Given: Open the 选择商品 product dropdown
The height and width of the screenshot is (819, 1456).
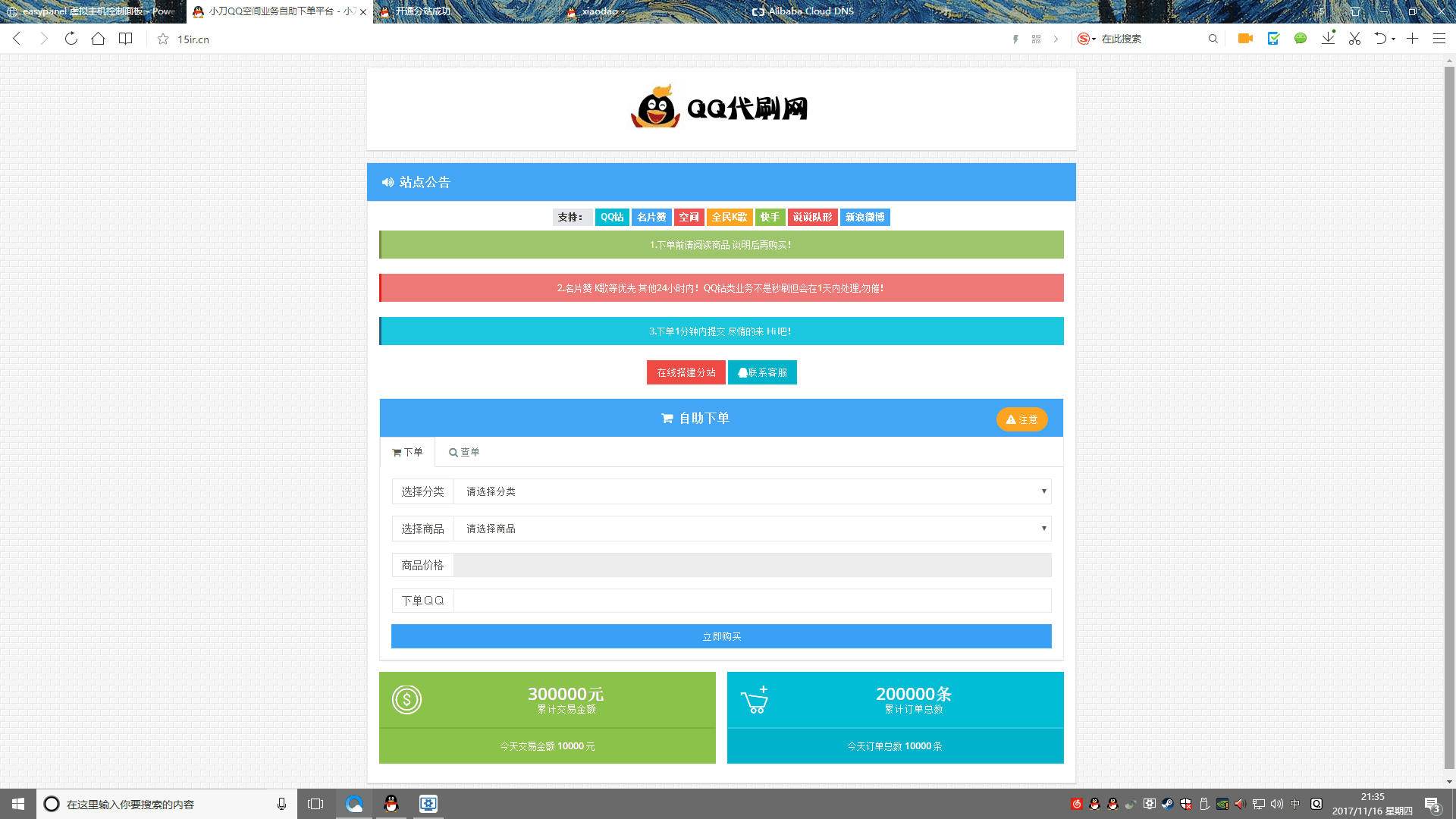Looking at the screenshot, I should (752, 529).
